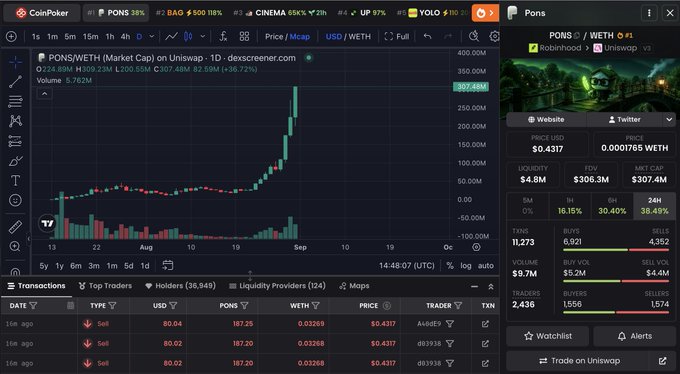Open the USD column filter

173,305
